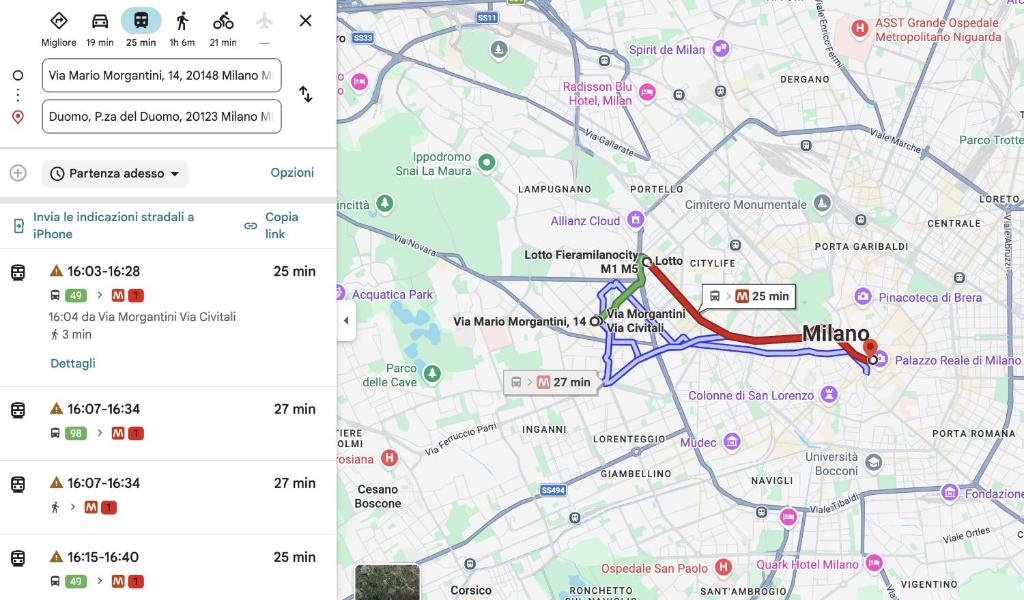The height and width of the screenshot is (600, 1024).
Task: Click the origin circle icon beside start field
Action: [18, 76]
